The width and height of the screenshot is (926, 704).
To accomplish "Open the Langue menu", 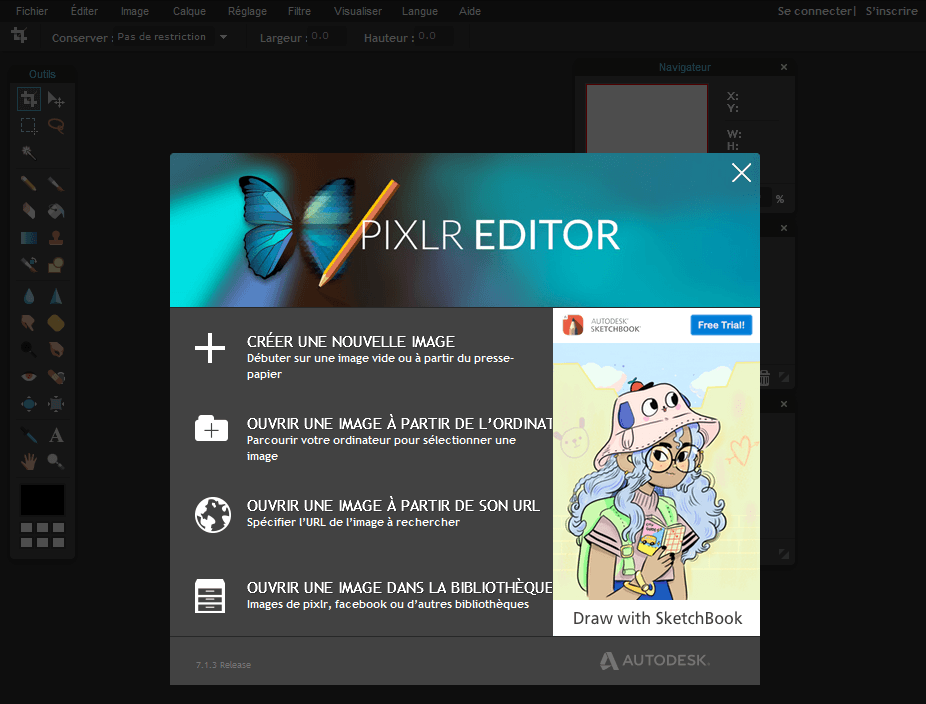I will [420, 11].
